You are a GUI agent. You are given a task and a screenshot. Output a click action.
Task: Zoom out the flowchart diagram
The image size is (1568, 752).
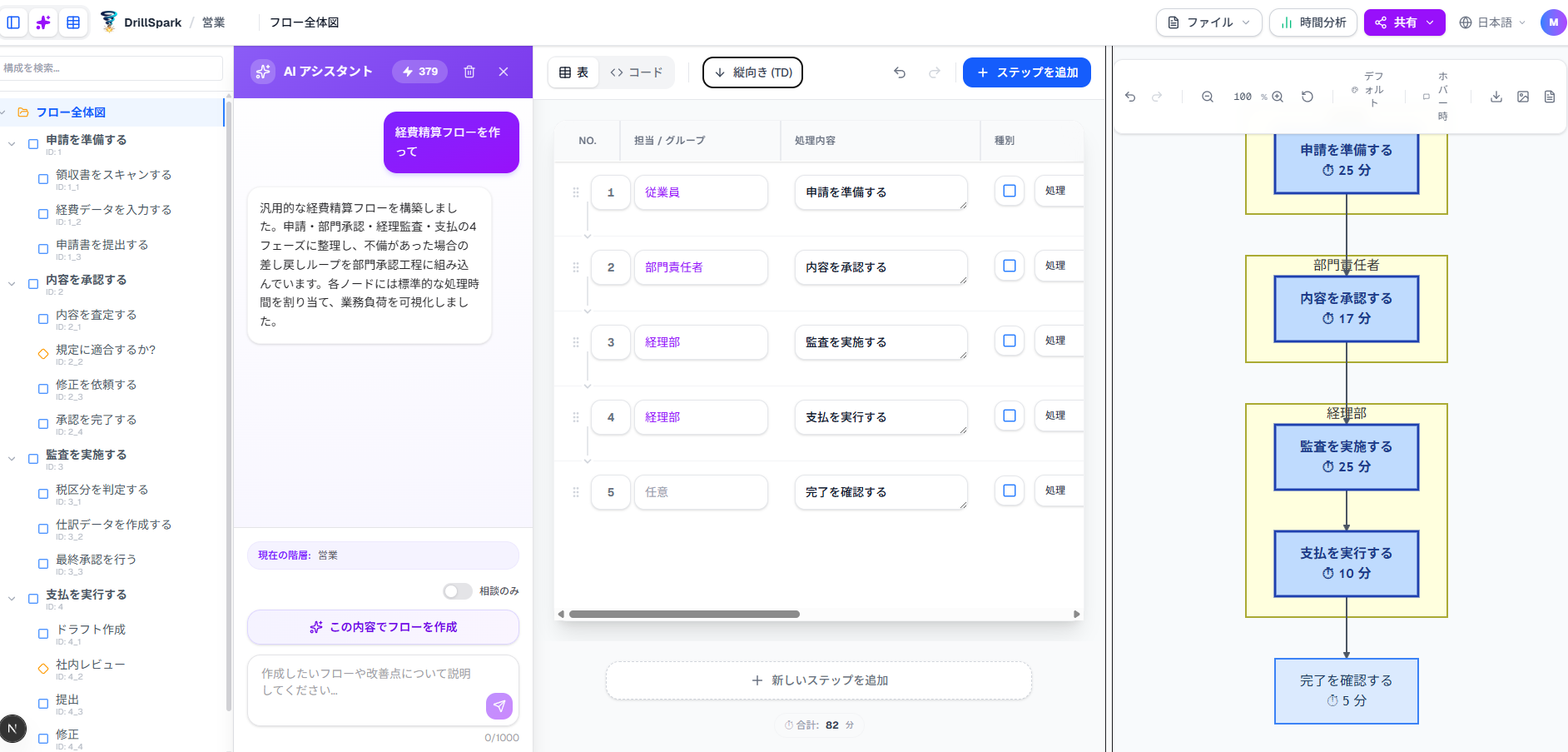tap(1207, 97)
